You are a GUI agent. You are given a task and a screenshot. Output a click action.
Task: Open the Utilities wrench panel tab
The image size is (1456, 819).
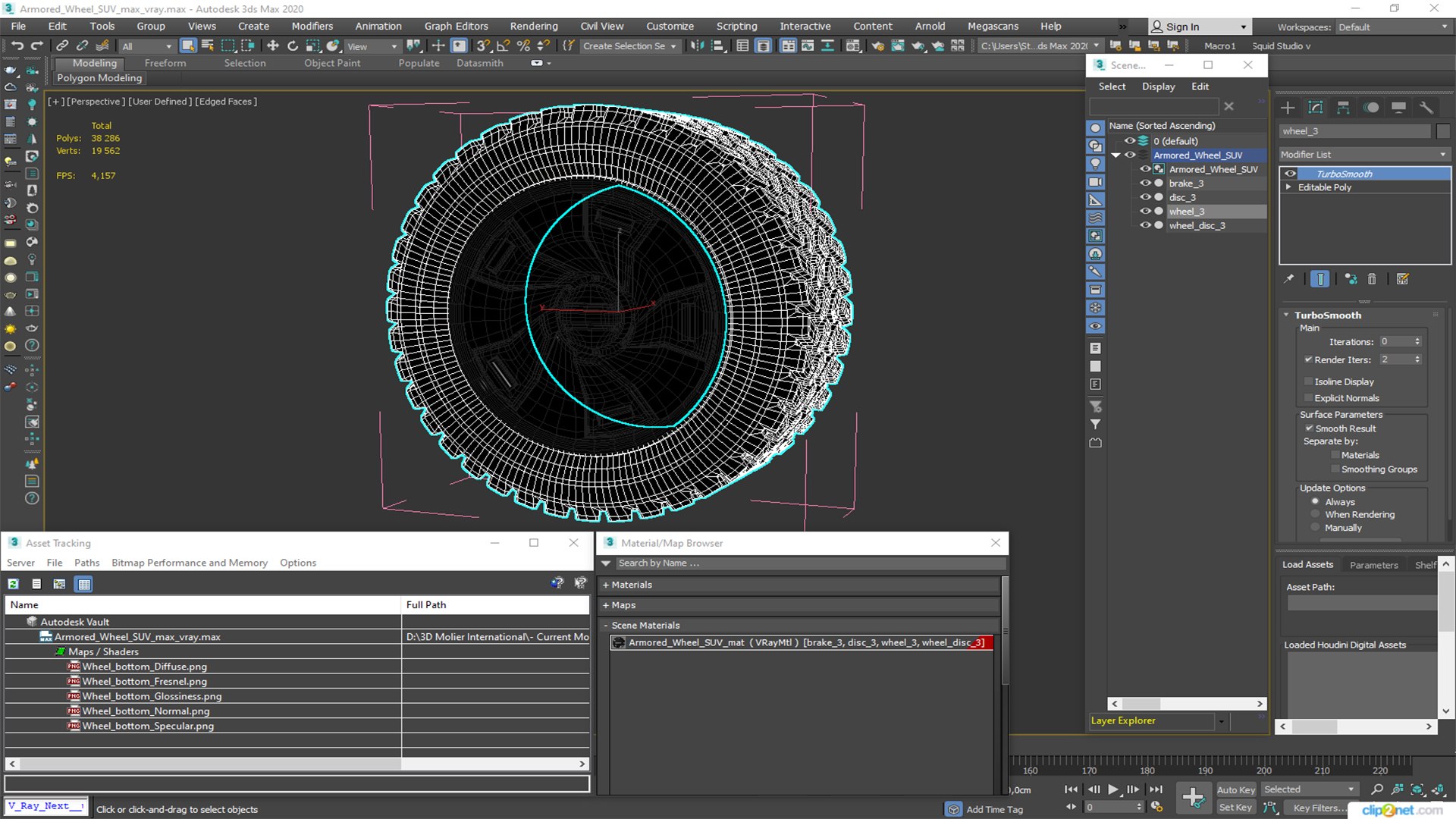coord(1426,108)
